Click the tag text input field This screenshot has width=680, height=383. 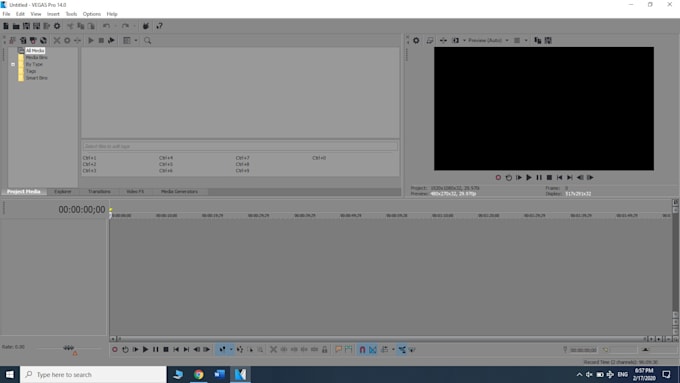click(240, 146)
